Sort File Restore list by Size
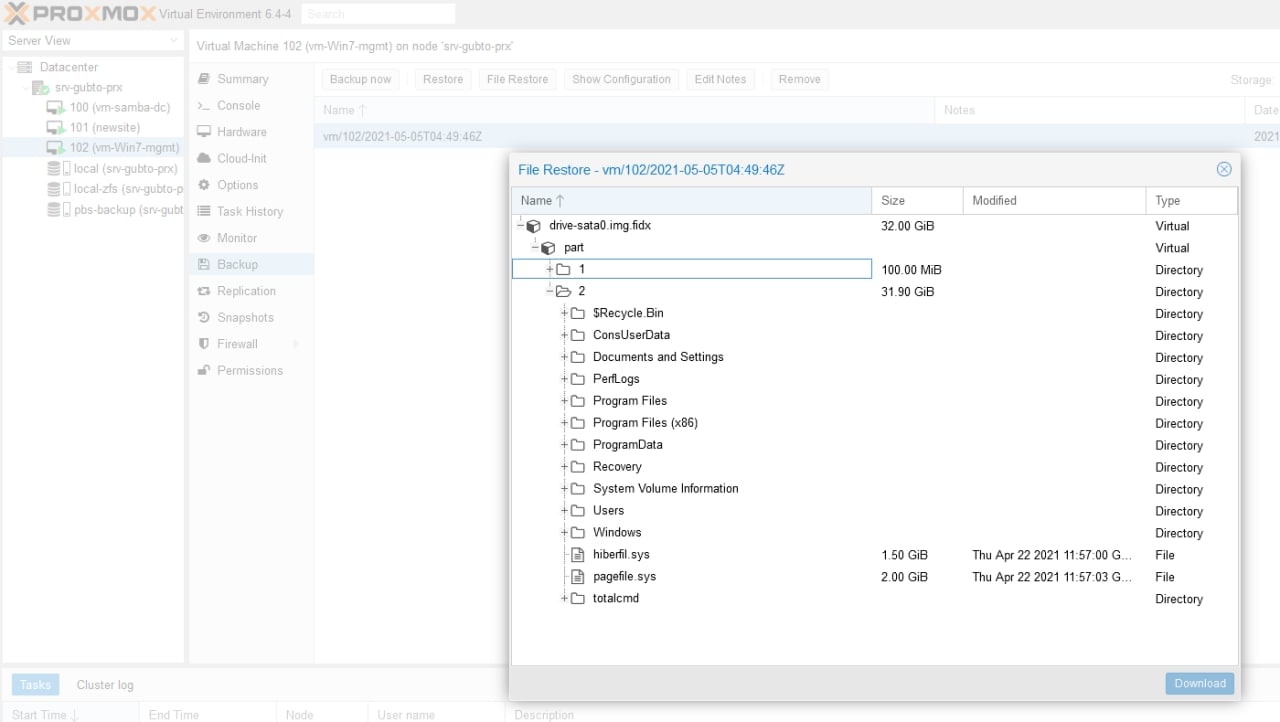 tap(917, 201)
